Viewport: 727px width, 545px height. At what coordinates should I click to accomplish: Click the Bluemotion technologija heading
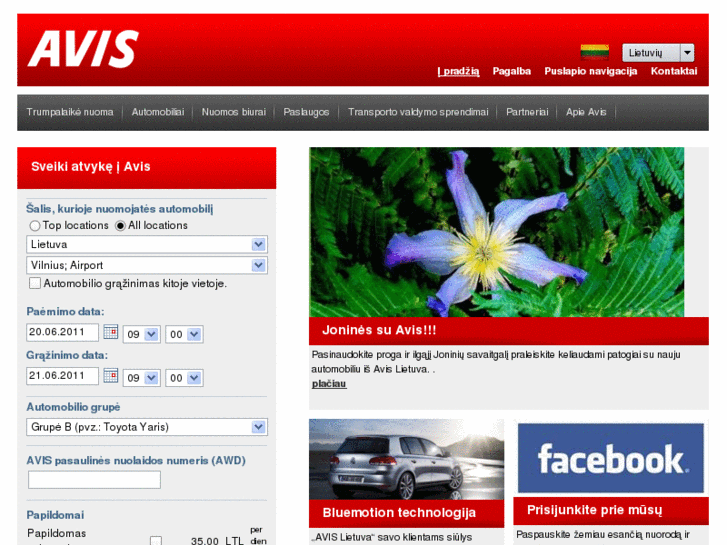click(399, 513)
